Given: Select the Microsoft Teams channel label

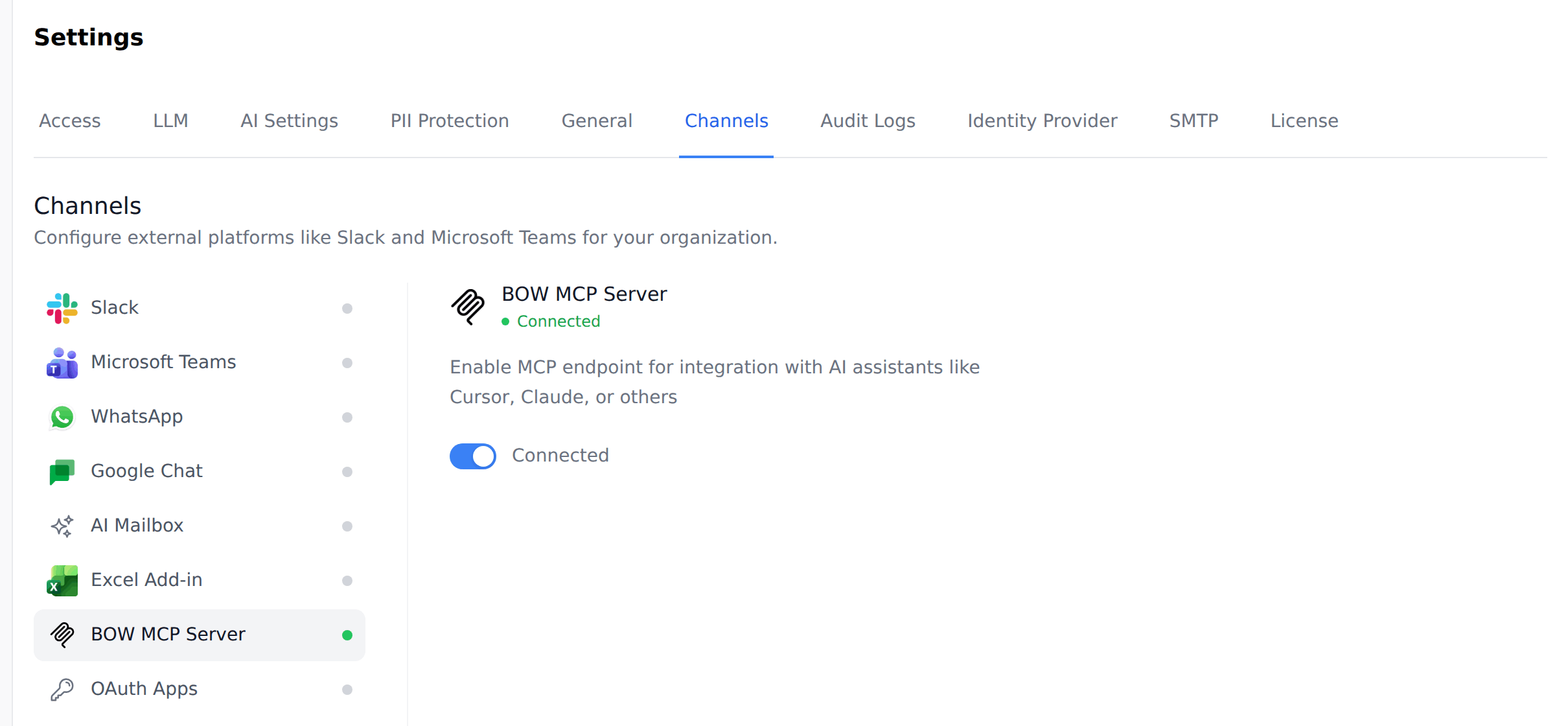Looking at the screenshot, I should tap(163, 362).
